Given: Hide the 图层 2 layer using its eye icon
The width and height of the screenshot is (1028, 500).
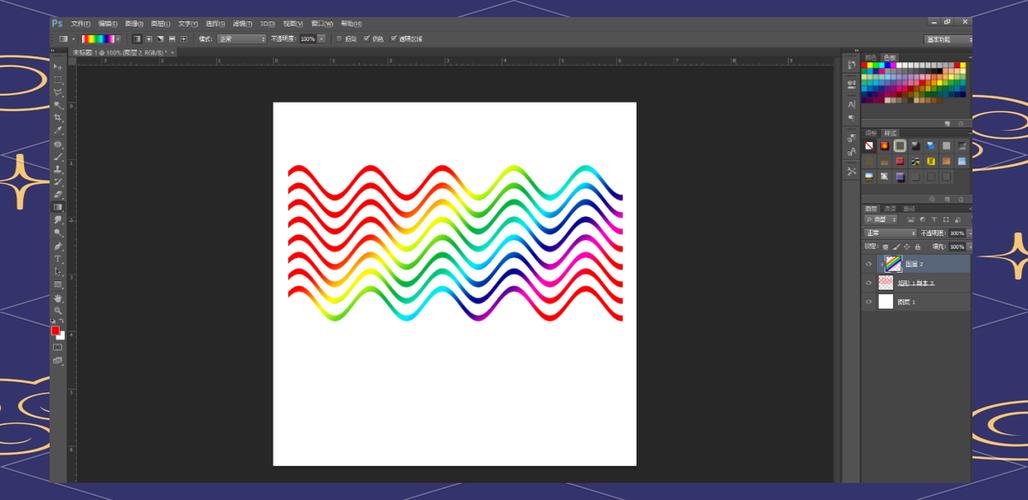Looking at the screenshot, I should click(x=868, y=264).
